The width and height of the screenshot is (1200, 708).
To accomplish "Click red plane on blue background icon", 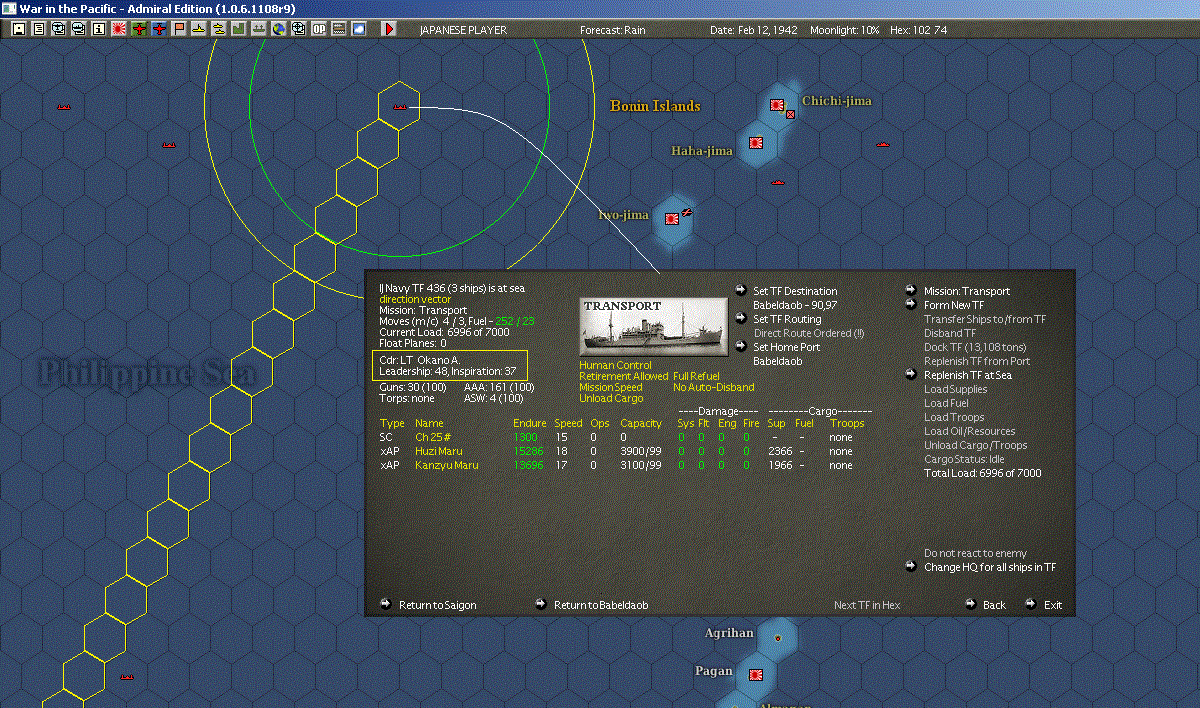I will pyautogui.click(x=159, y=29).
